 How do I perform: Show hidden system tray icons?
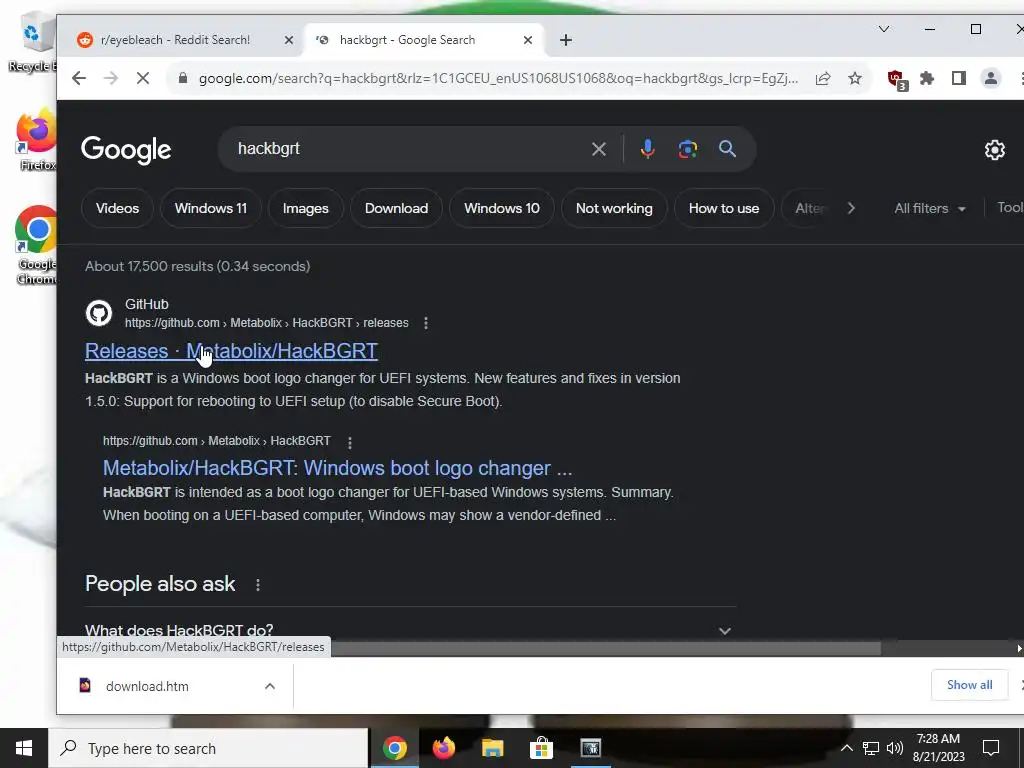click(846, 748)
